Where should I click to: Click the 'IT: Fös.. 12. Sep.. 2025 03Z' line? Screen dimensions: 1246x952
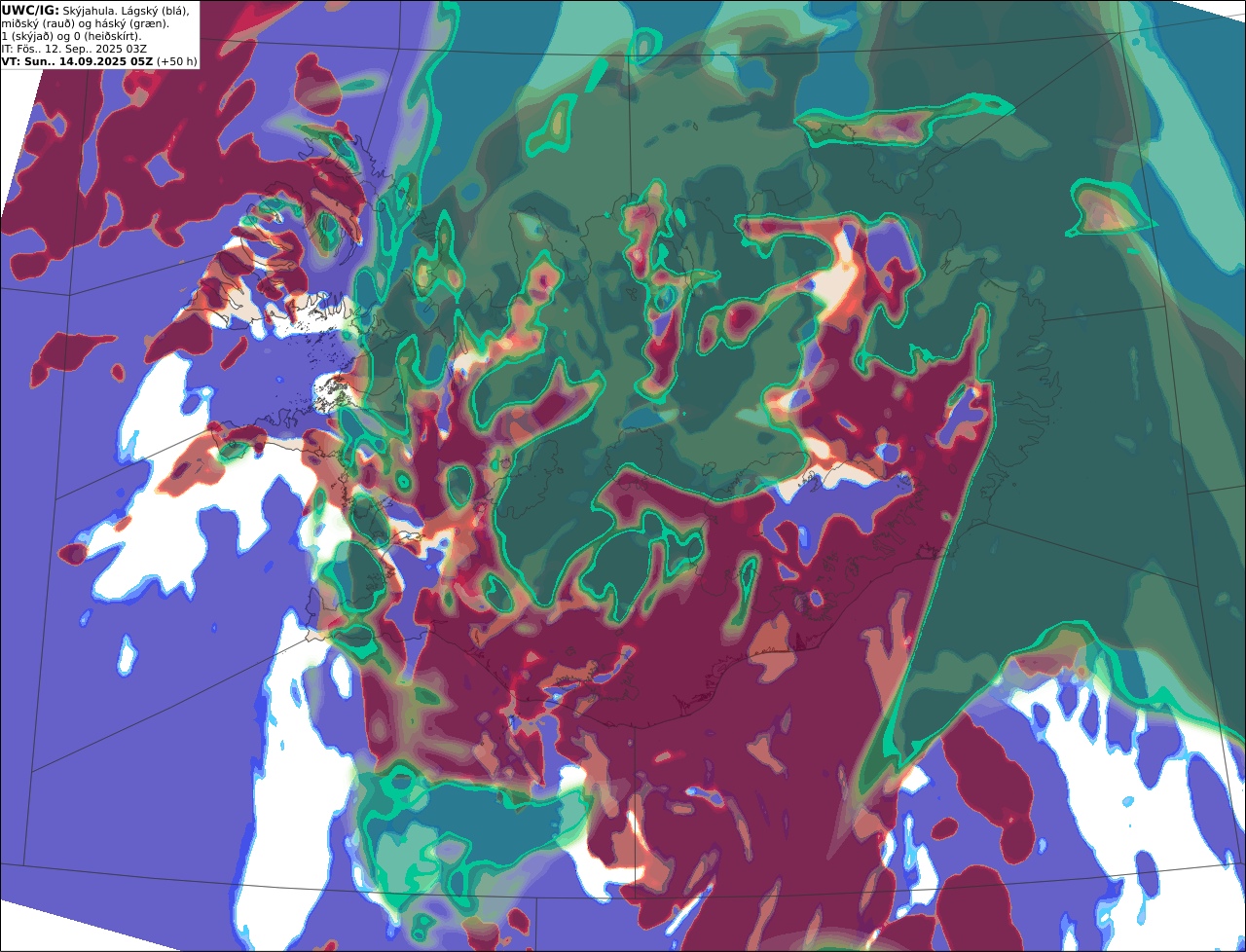pyautogui.click(x=74, y=49)
